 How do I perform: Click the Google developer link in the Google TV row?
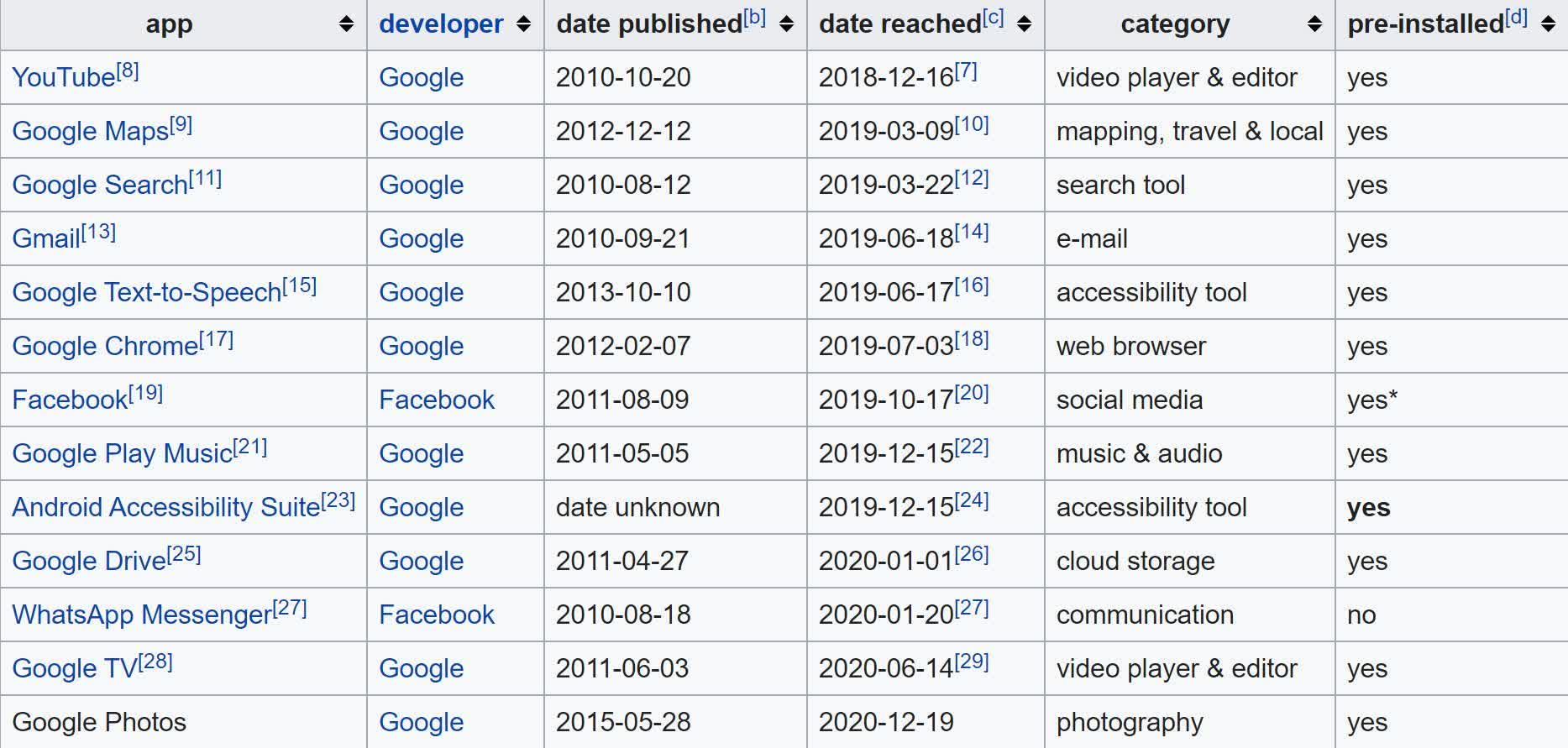[x=422, y=668]
